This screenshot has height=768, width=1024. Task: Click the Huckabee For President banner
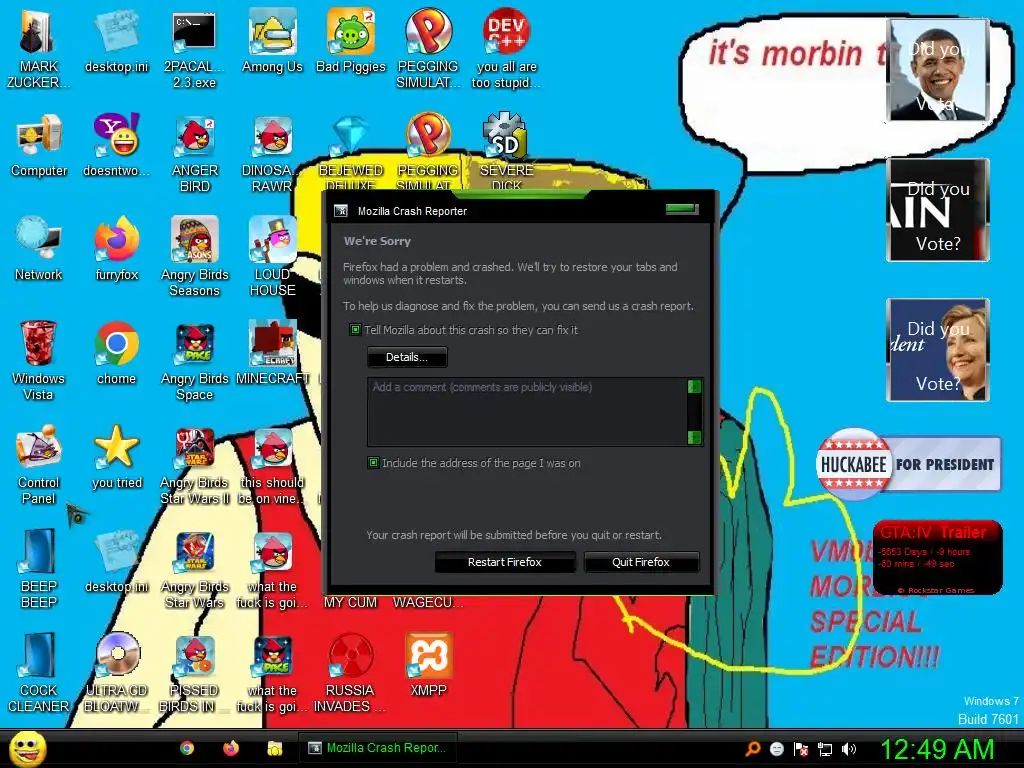pyautogui.click(x=908, y=464)
